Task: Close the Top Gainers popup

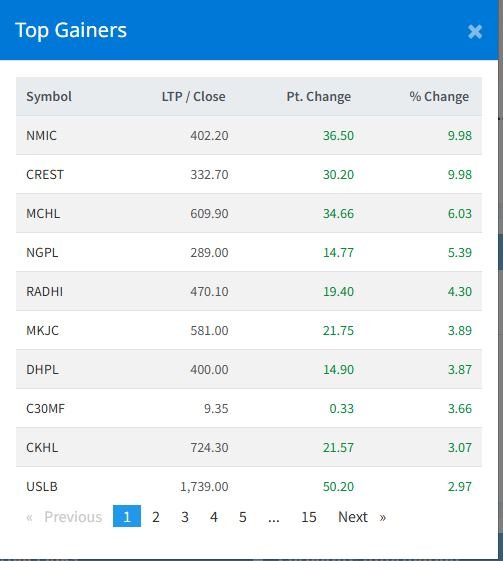Action: pos(475,32)
